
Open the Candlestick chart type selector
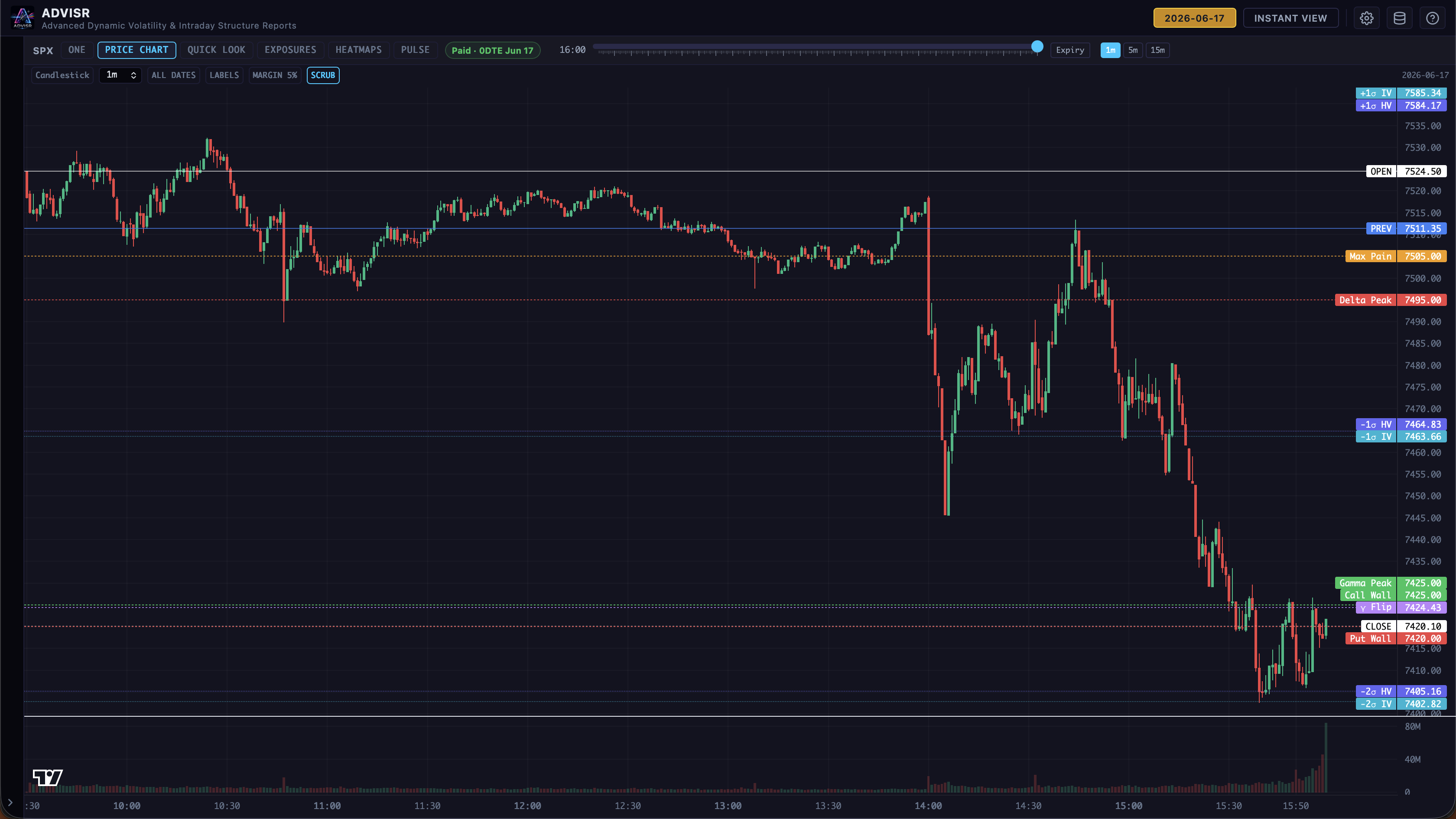pos(62,75)
